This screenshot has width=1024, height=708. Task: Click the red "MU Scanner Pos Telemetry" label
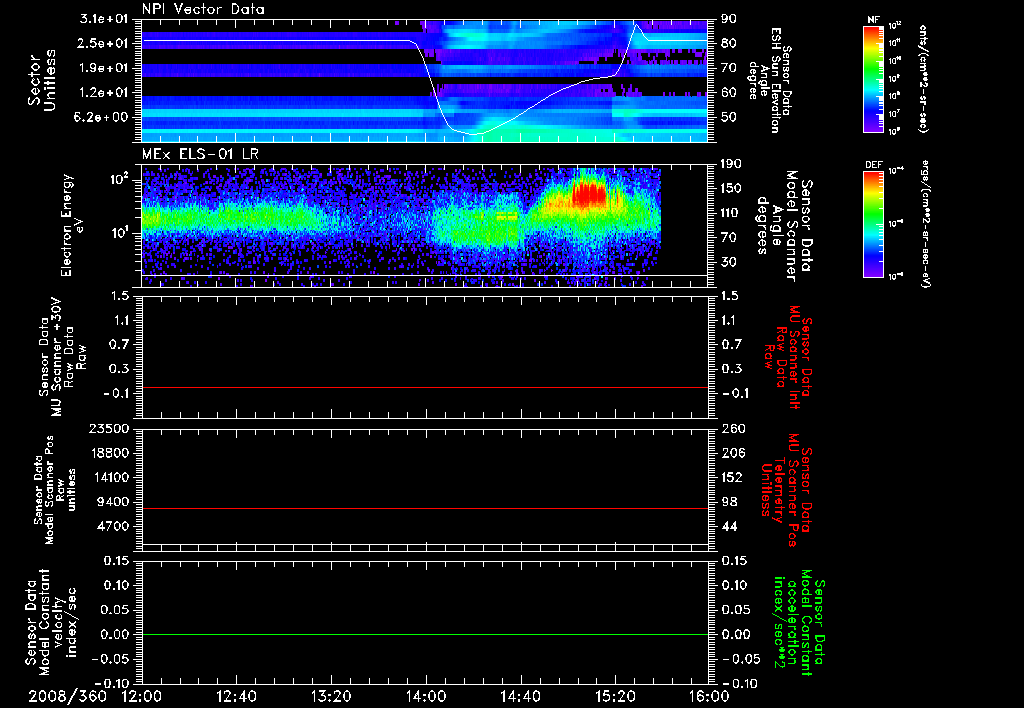click(x=786, y=490)
